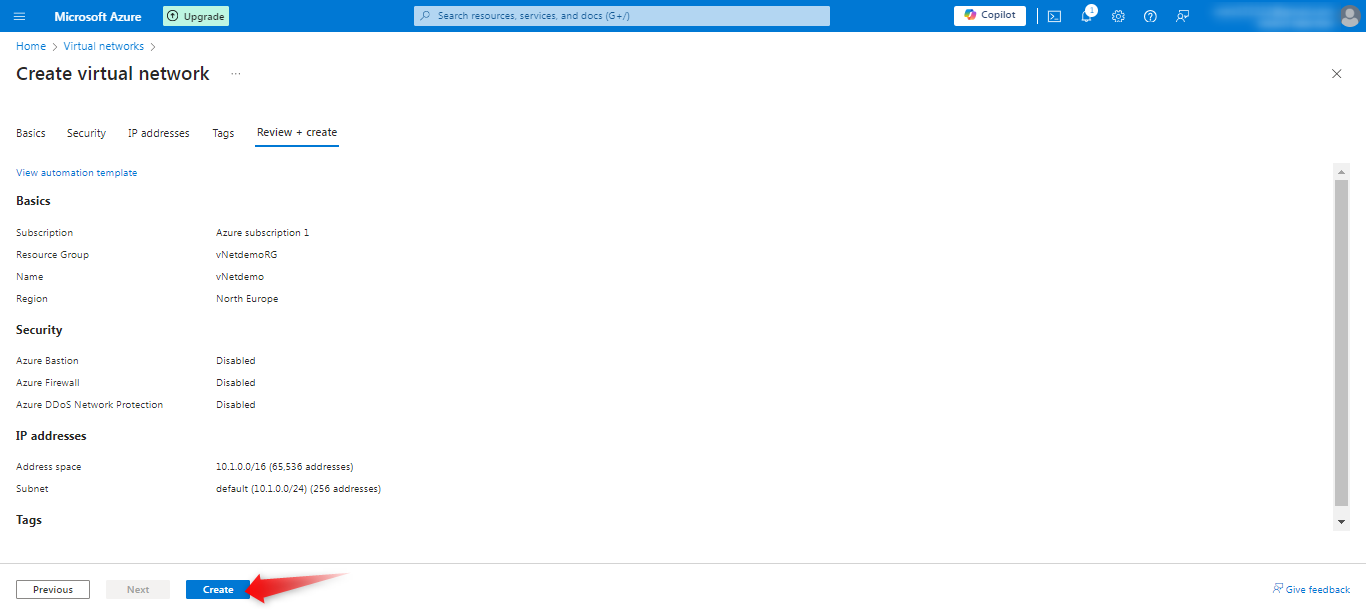Select the Review + create tab
Image resolution: width=1366 pixels, height=615 pixels.
pyautogui.click(x=297, y=132)
